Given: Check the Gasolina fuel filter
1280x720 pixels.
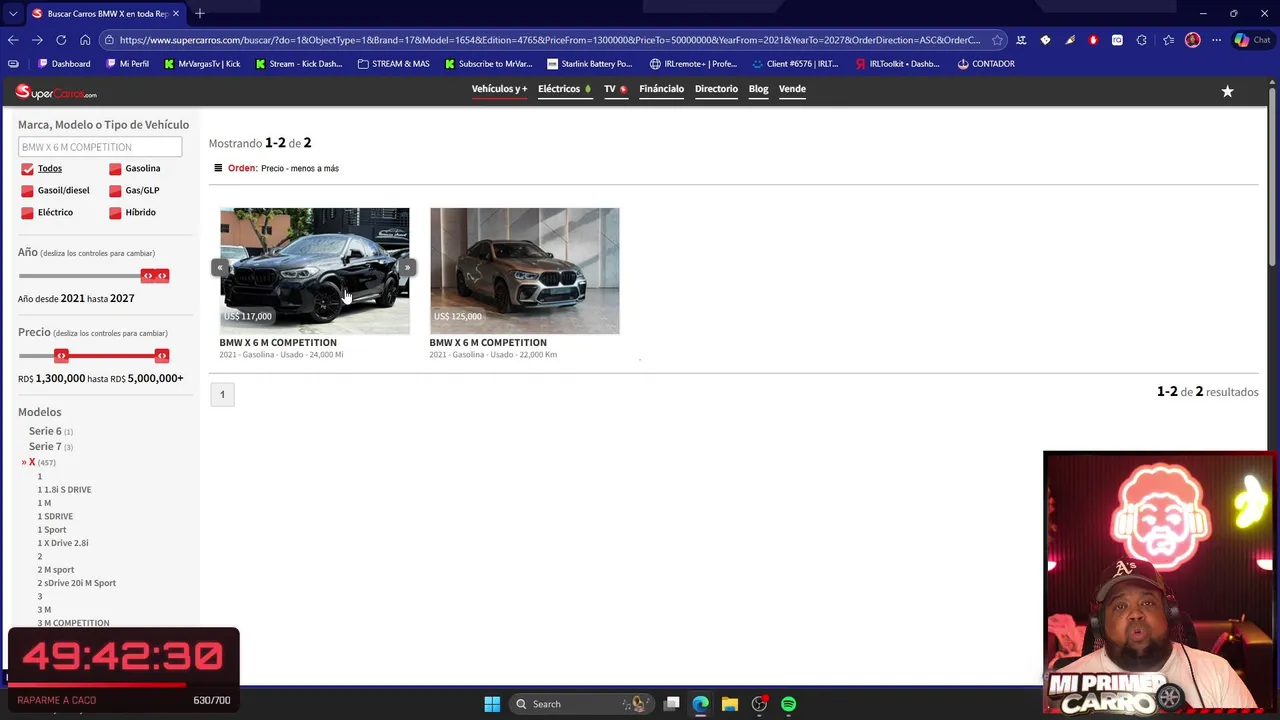Looking at the screenshot, I should pos(115,169).
